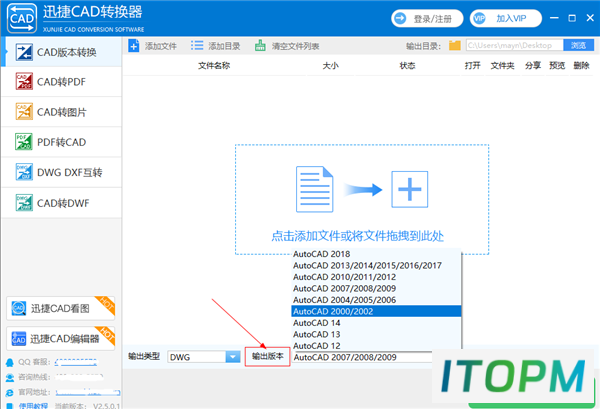Click the app CAD logo
The image size is (600, 409).
(22, 18)
